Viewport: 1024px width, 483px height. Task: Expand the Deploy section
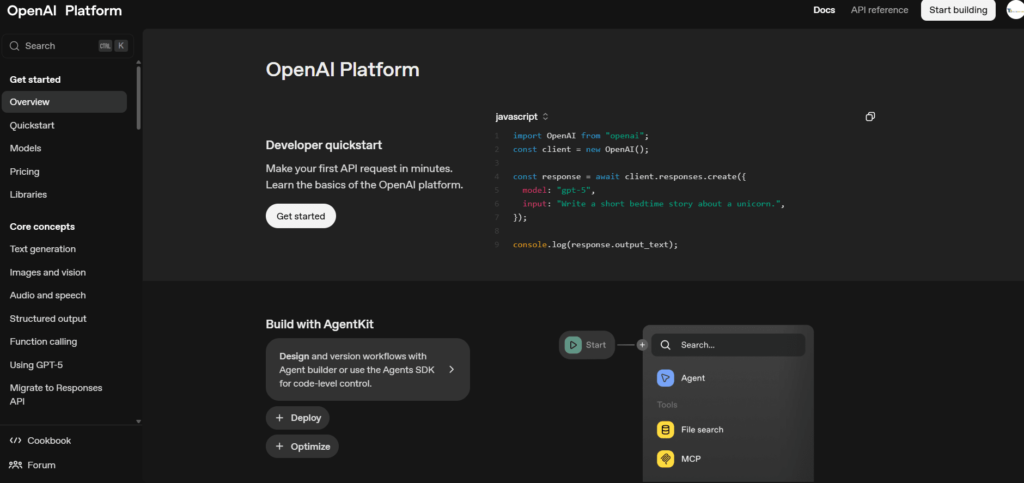[298, 418]
